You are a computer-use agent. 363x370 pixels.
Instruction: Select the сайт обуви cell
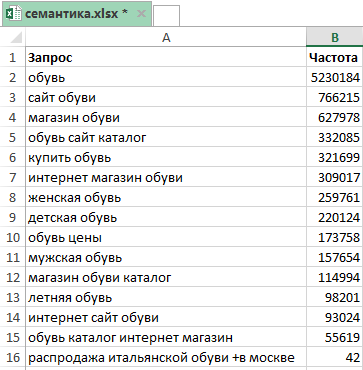(x=166, y=97)
